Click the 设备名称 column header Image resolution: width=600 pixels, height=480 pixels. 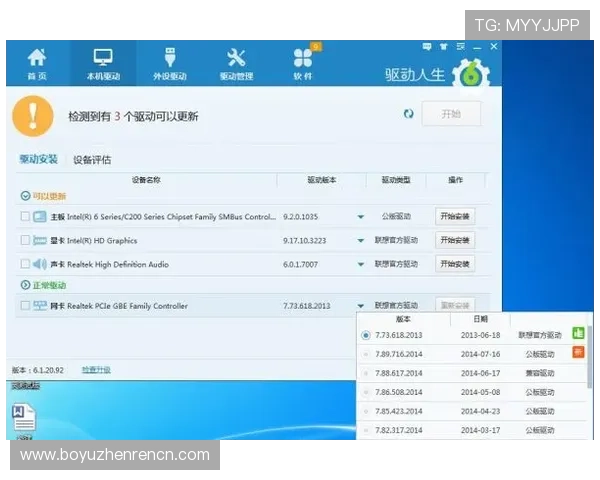146,180
